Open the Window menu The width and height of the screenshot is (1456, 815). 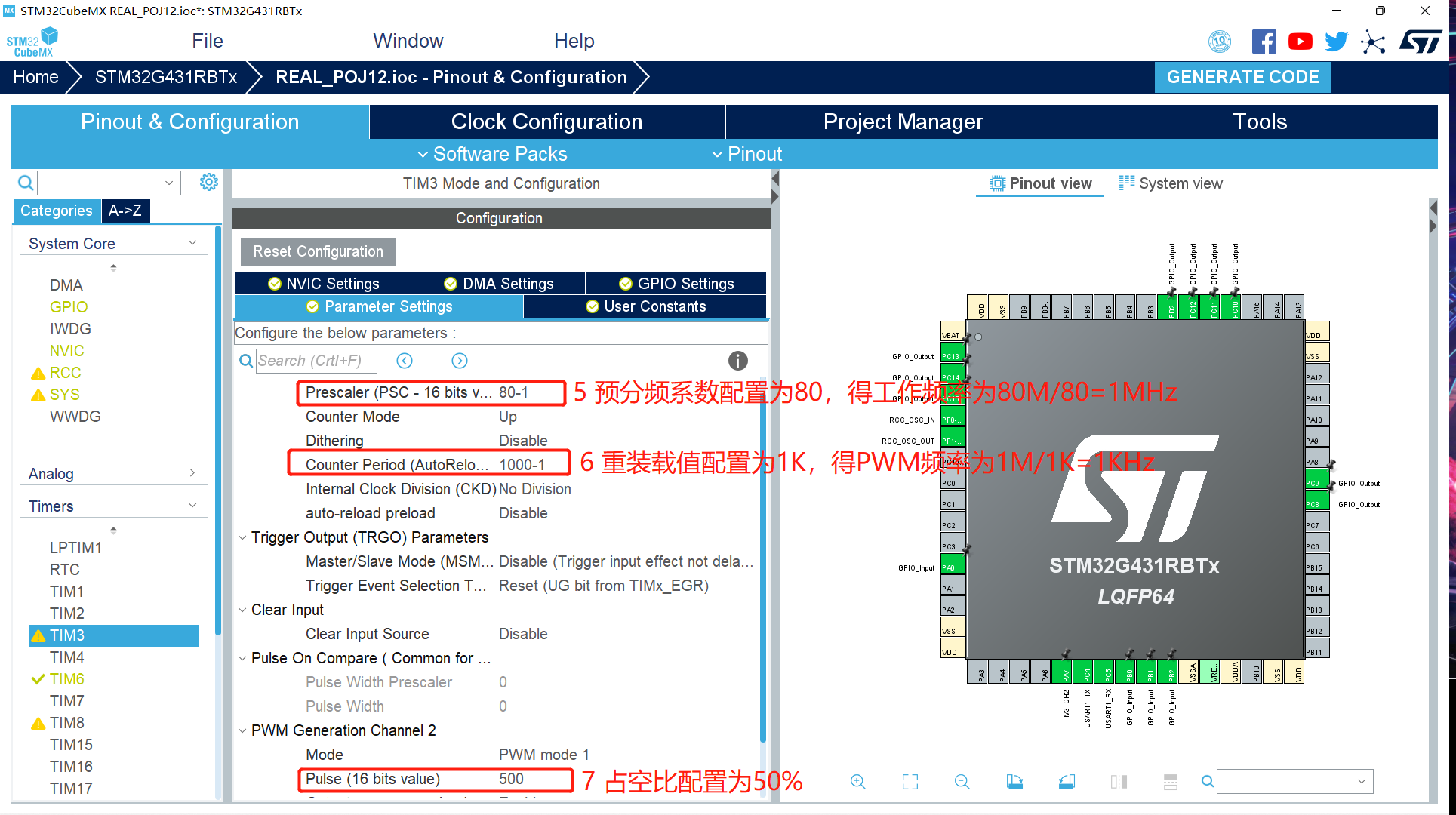tap(408, 41)
